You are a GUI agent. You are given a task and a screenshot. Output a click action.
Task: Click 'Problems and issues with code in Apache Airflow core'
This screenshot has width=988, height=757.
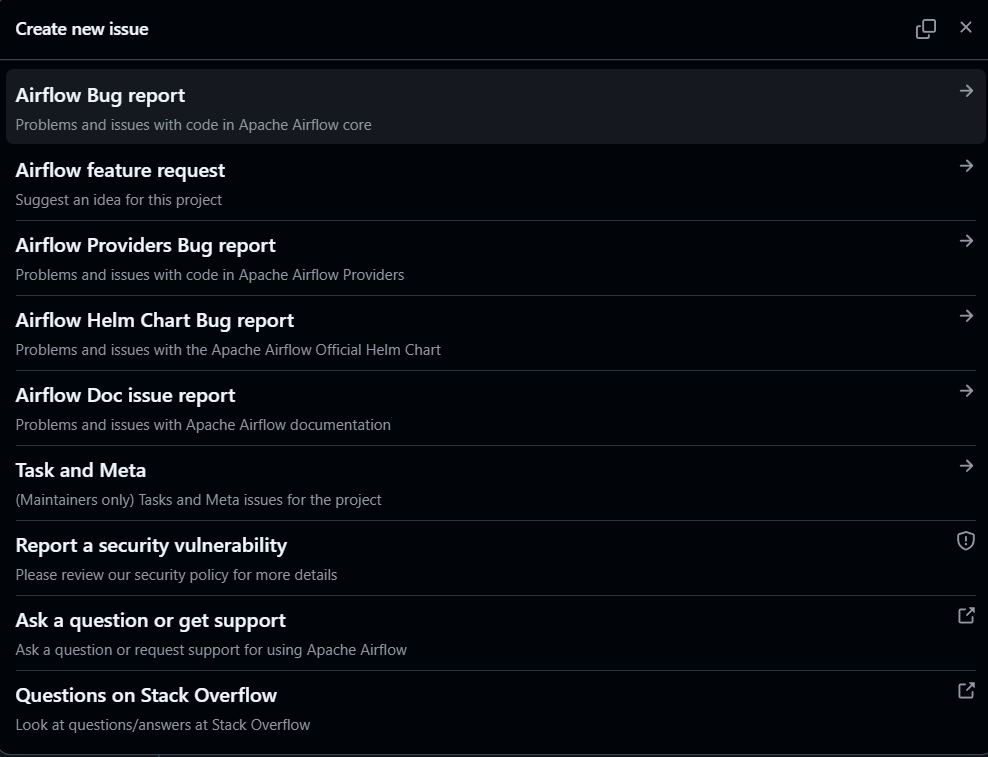point(193,125)
